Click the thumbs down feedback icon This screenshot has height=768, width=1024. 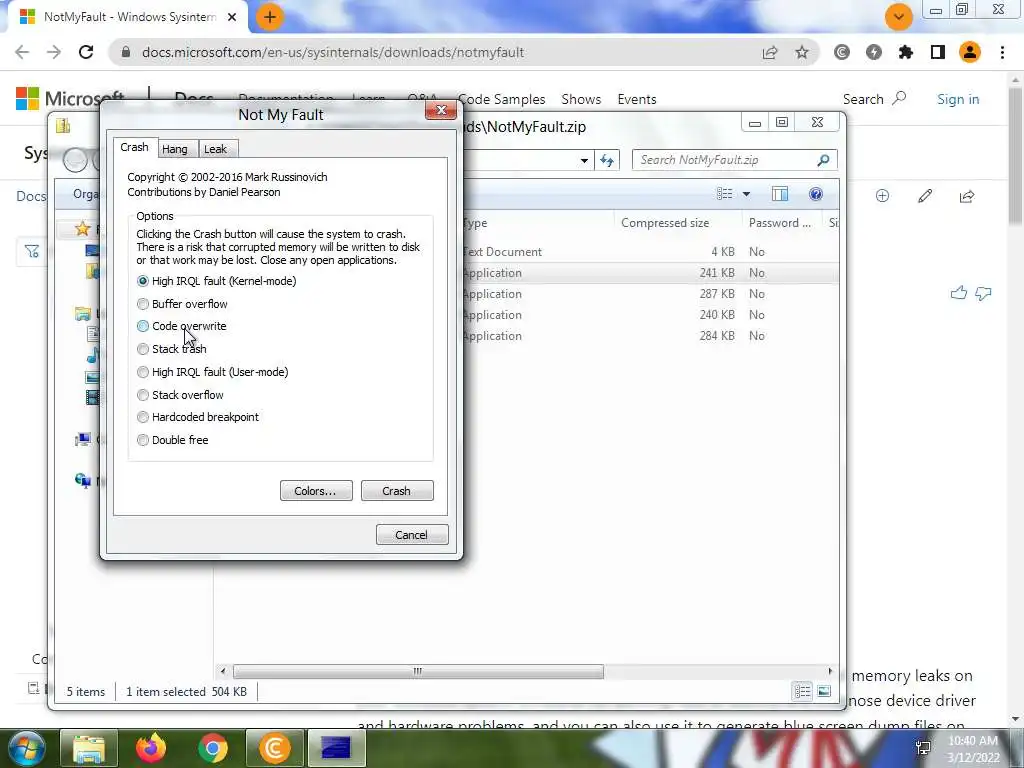pos(983,294)
